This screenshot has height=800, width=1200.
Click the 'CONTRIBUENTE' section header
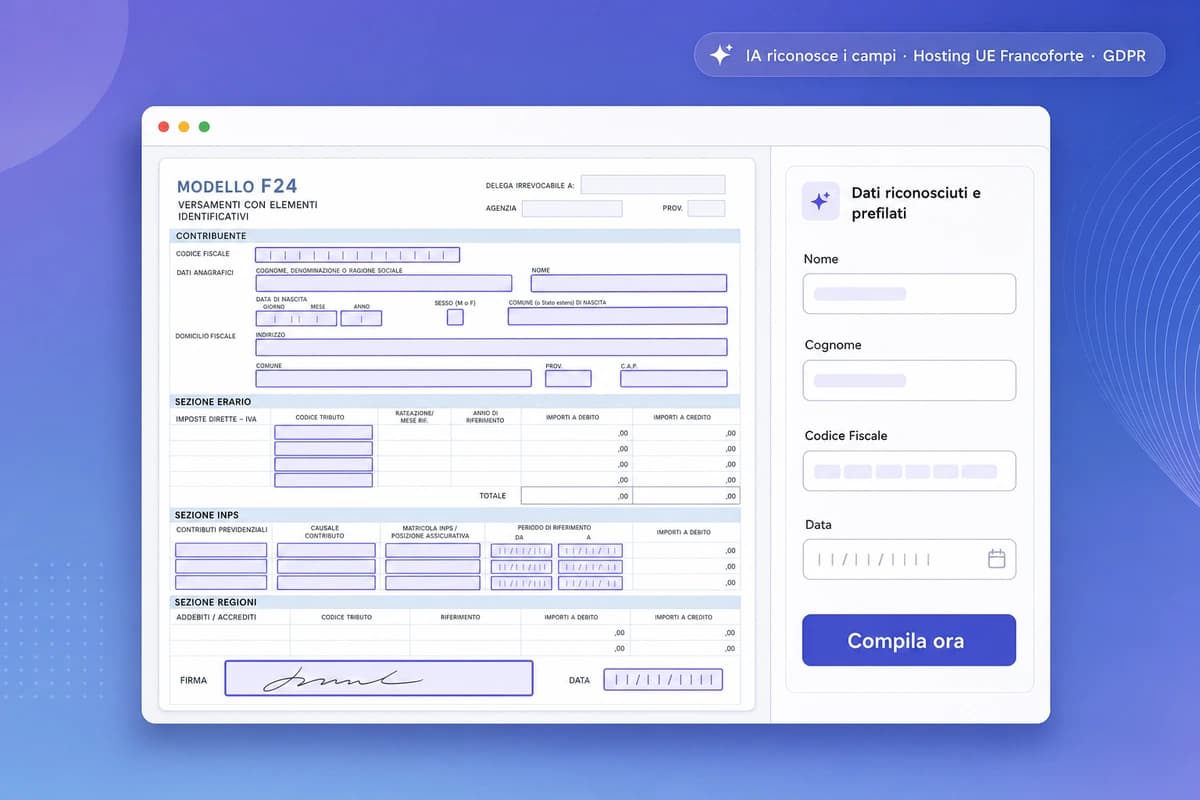(211, 236)
